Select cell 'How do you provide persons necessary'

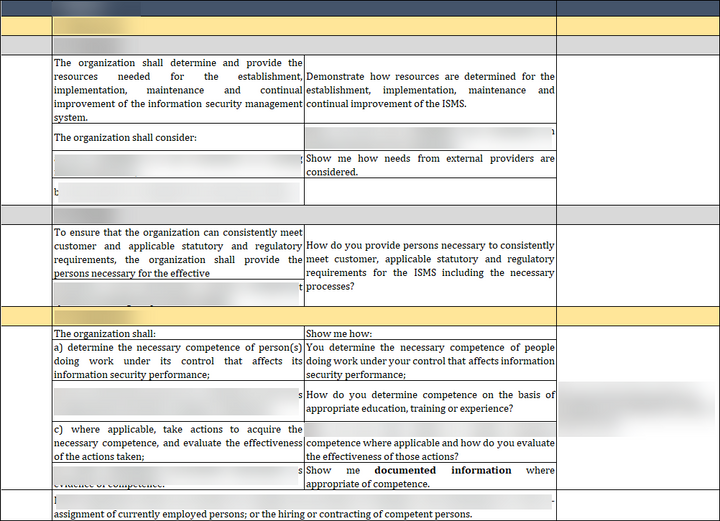(430, 265)
